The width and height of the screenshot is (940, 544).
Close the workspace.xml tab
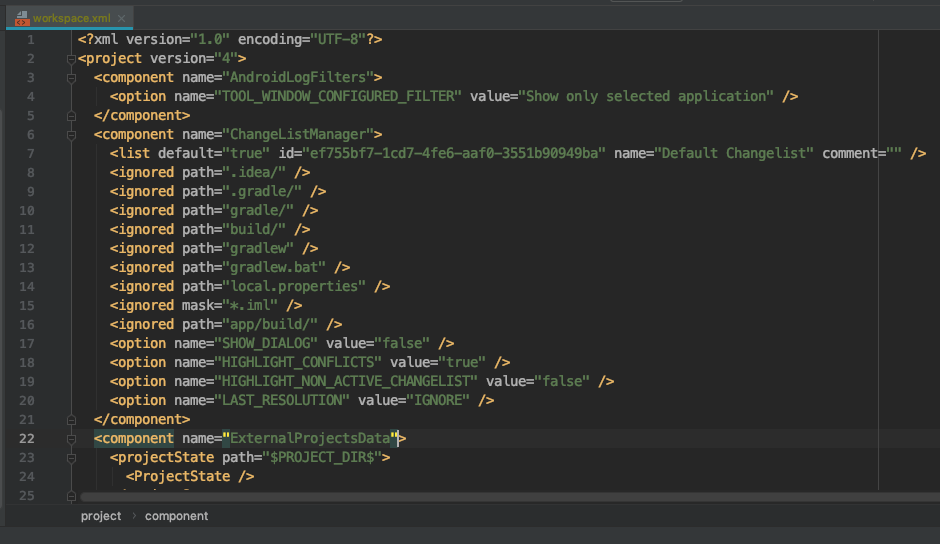click(122, 19)
